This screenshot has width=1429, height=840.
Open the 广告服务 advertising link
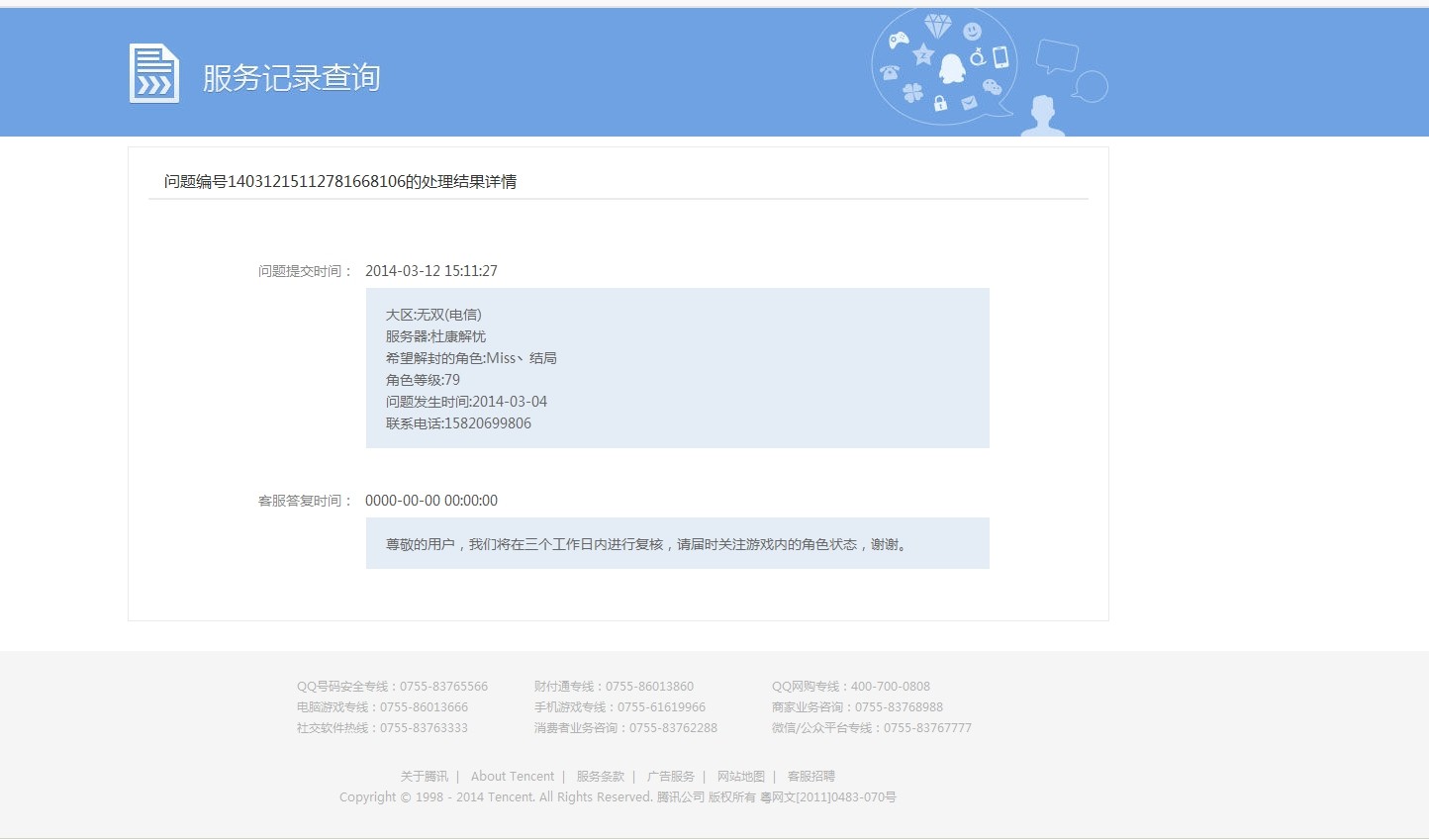(x=672, y=776)
